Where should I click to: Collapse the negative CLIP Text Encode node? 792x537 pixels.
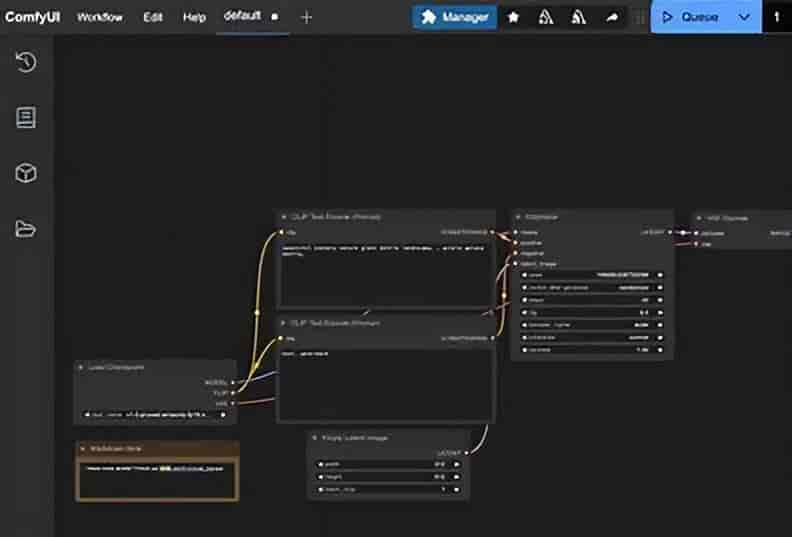283,323
